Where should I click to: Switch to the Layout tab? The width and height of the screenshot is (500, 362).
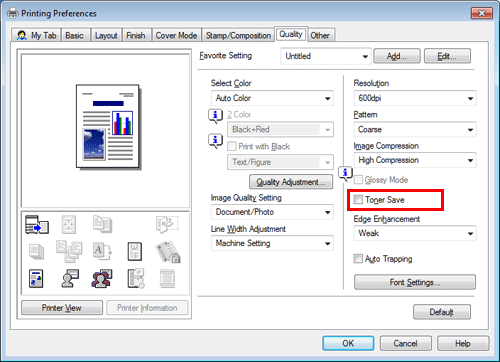[106, 35]
